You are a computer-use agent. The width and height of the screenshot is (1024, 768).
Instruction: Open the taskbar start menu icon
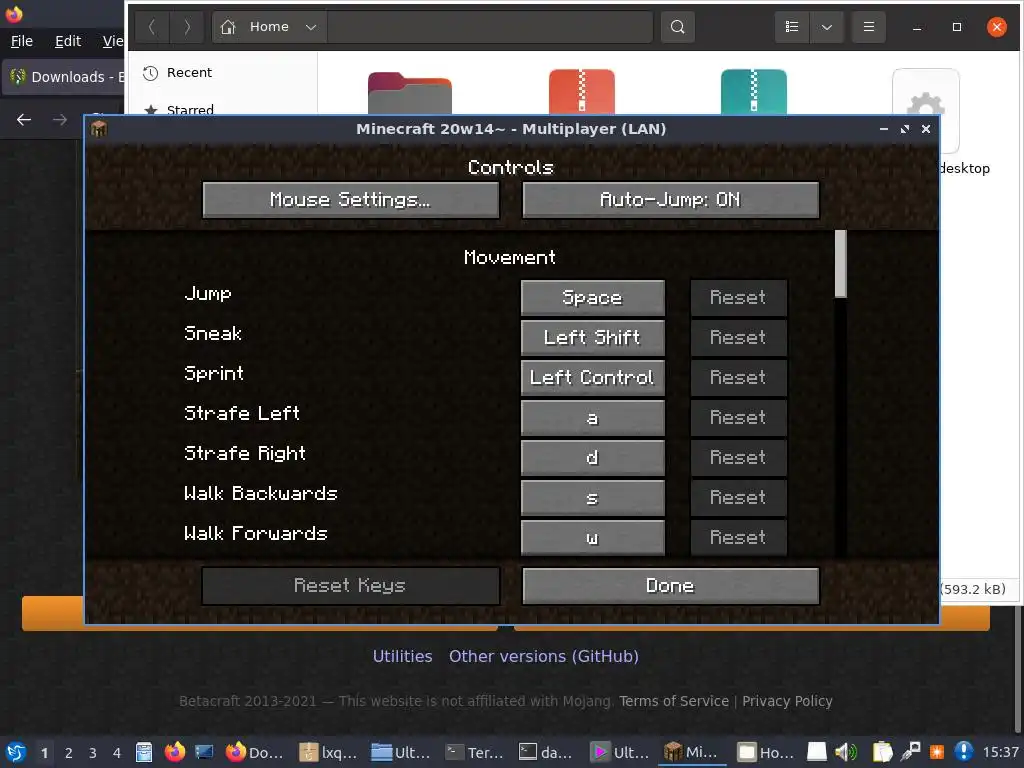coord(16,752)
